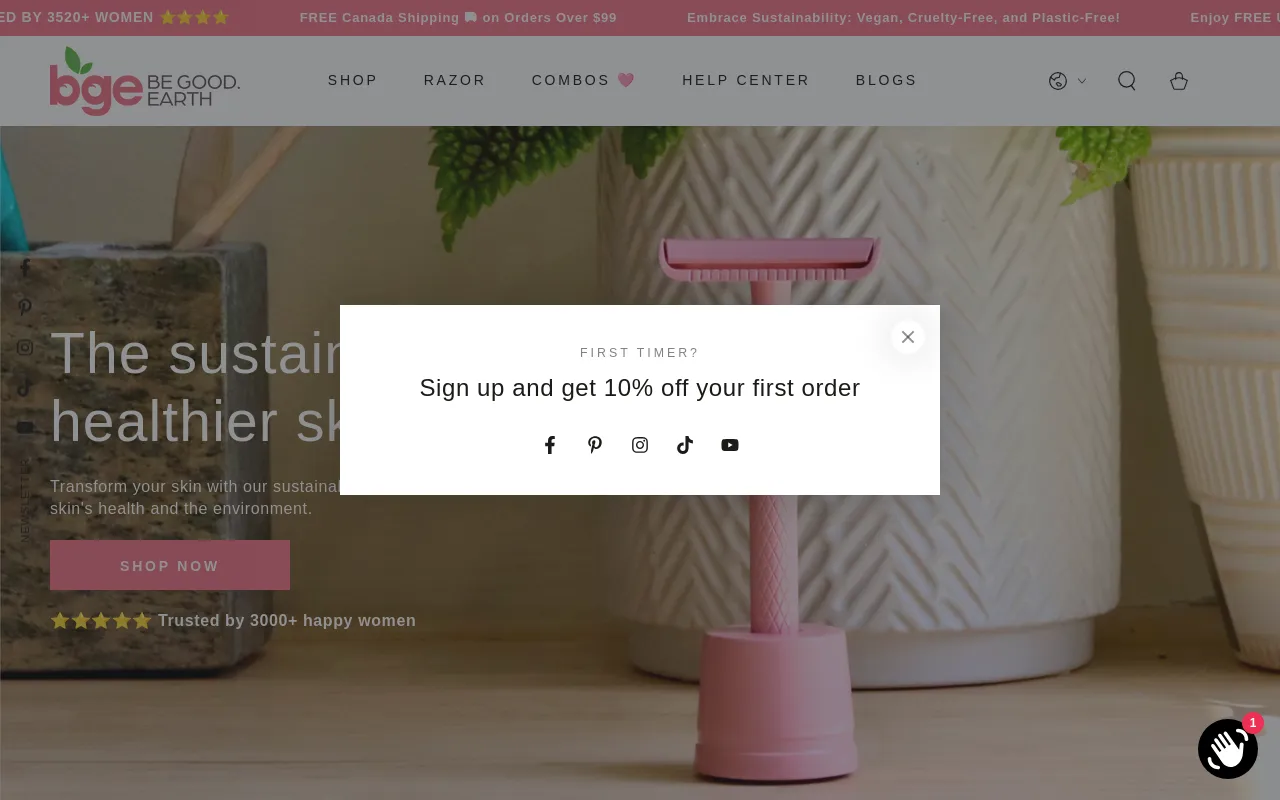This screenshot has height=800, width=1280.
Task: Open the HELP CENTER menu
Action: point(746,80)
